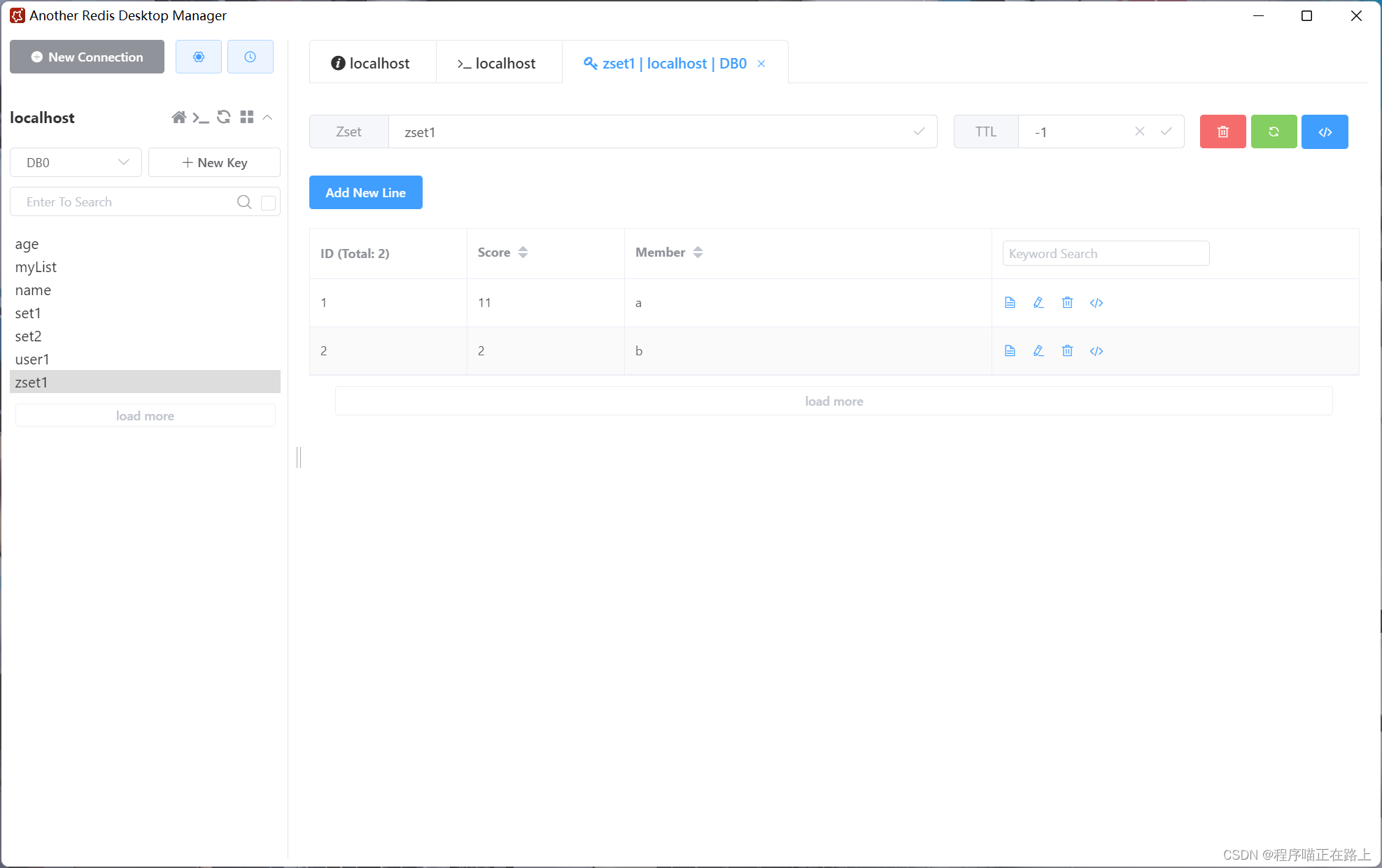Screen dimensions: 1382x868
Task: Open the settings gear button
Action: click(199, 57)
